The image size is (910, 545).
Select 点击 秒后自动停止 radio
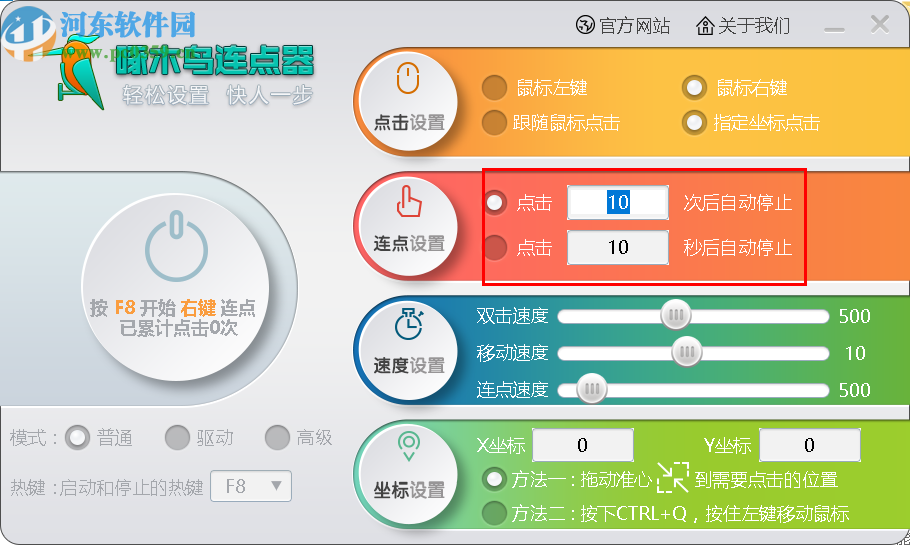click(x=494, y=247)
